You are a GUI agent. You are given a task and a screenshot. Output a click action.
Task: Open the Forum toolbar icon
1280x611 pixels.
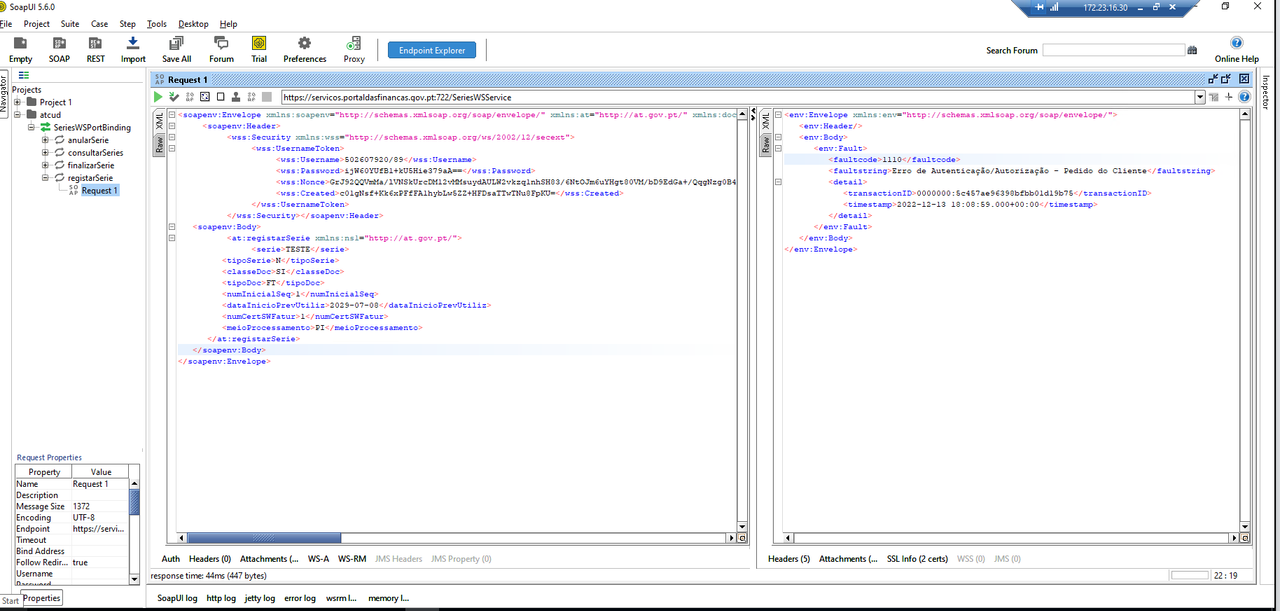221,43
